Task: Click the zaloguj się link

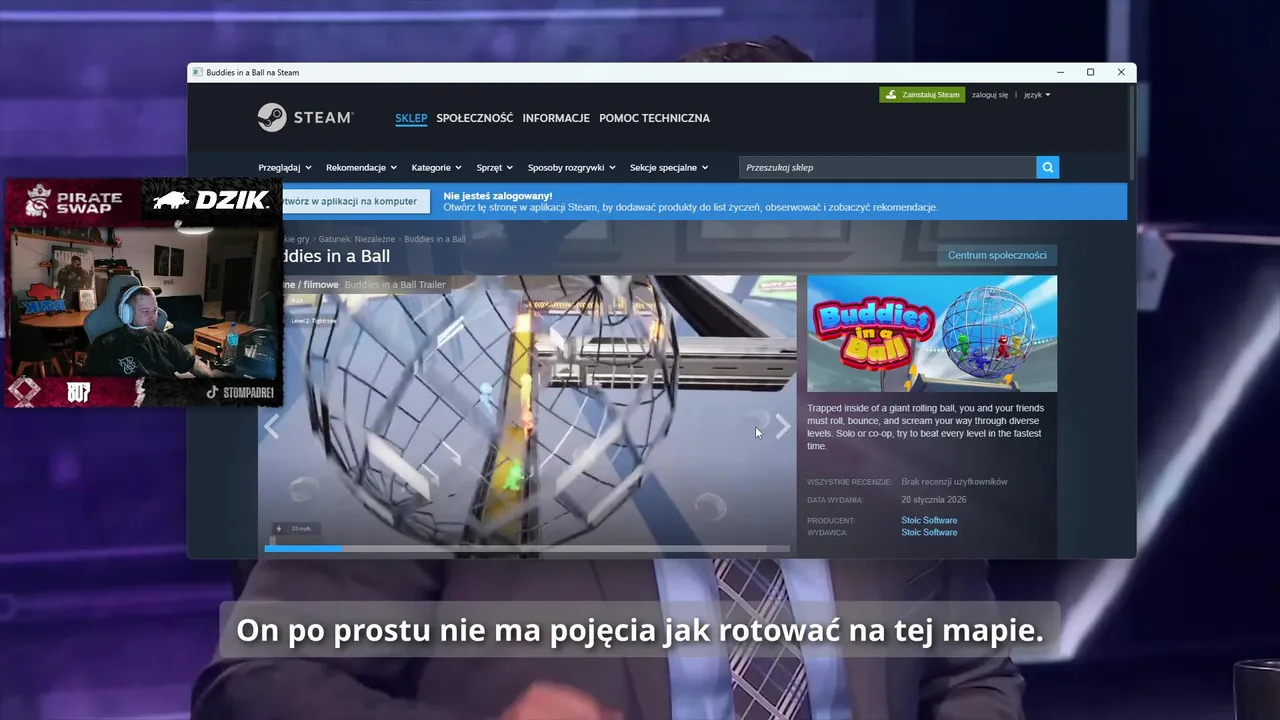Action: pos(990,95)
